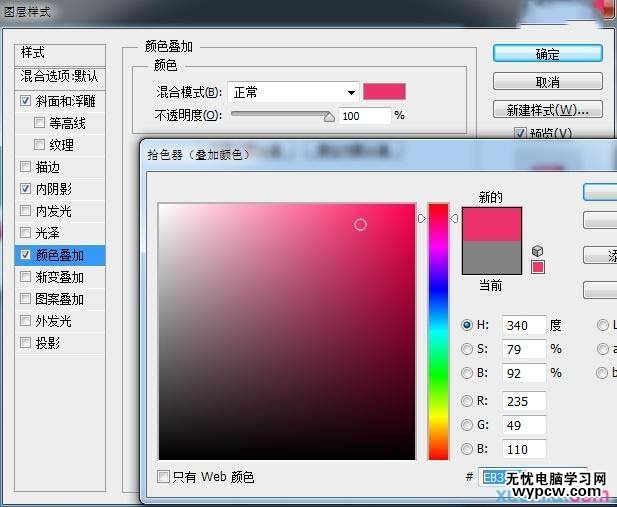Viewport: 617px width, 507px height.
Task: Select H hue radio button
Action: 467,325
